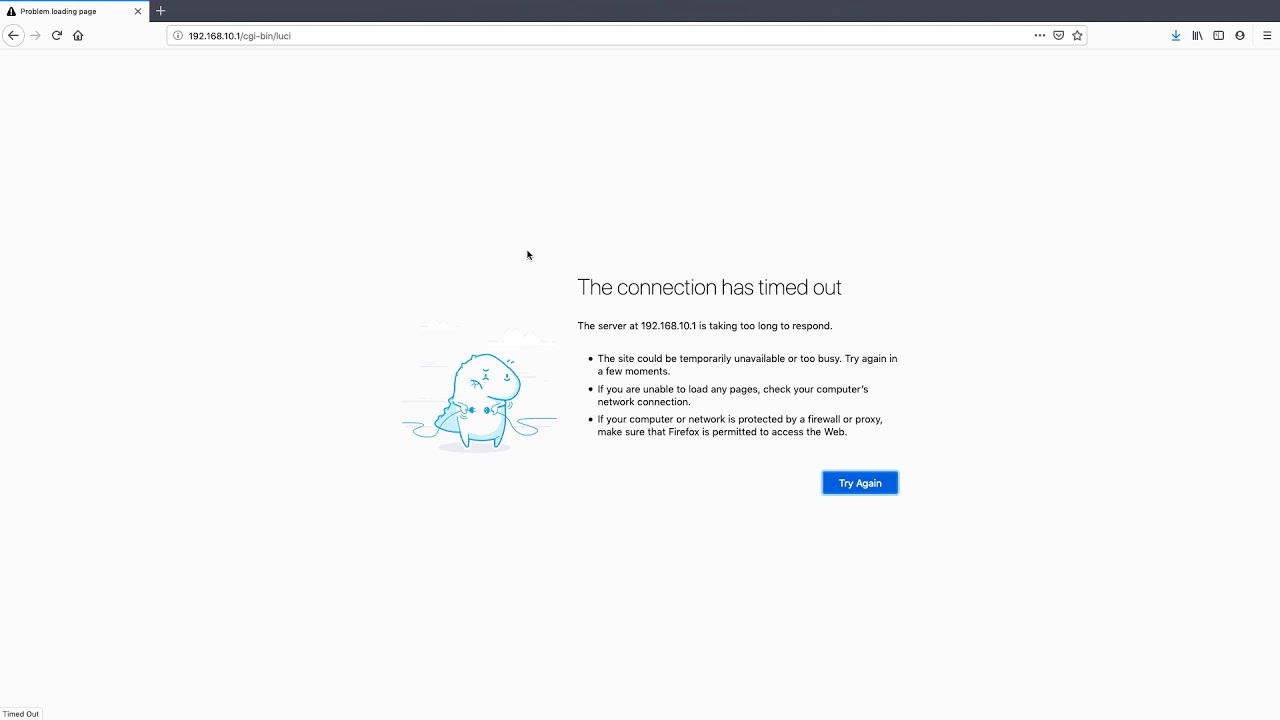Click the heading The connection has timed out
The width and height of the screenshot is (1280, 720).
point(709,288)
